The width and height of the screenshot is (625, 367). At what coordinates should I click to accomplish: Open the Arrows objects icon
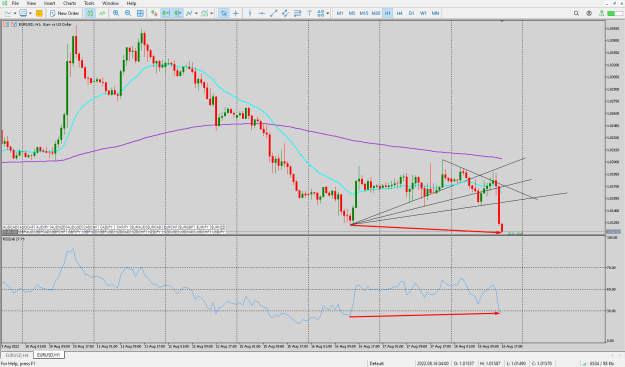(321, 13)
